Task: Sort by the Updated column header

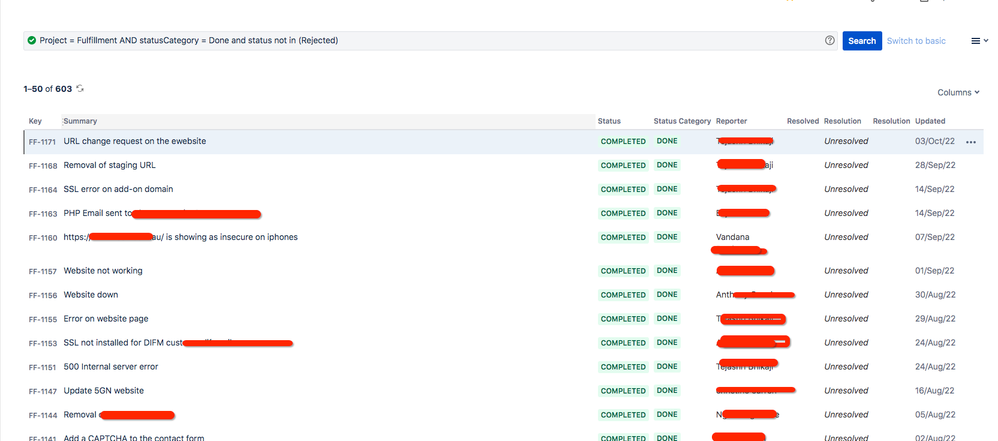Action: 930,121
